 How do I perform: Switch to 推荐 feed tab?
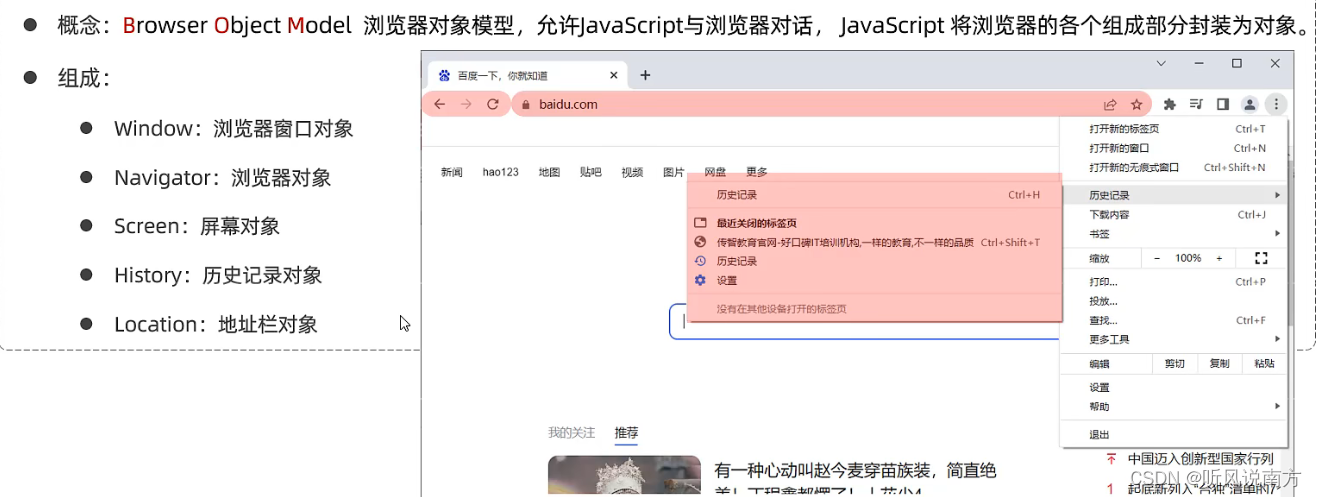coord(626,433)
